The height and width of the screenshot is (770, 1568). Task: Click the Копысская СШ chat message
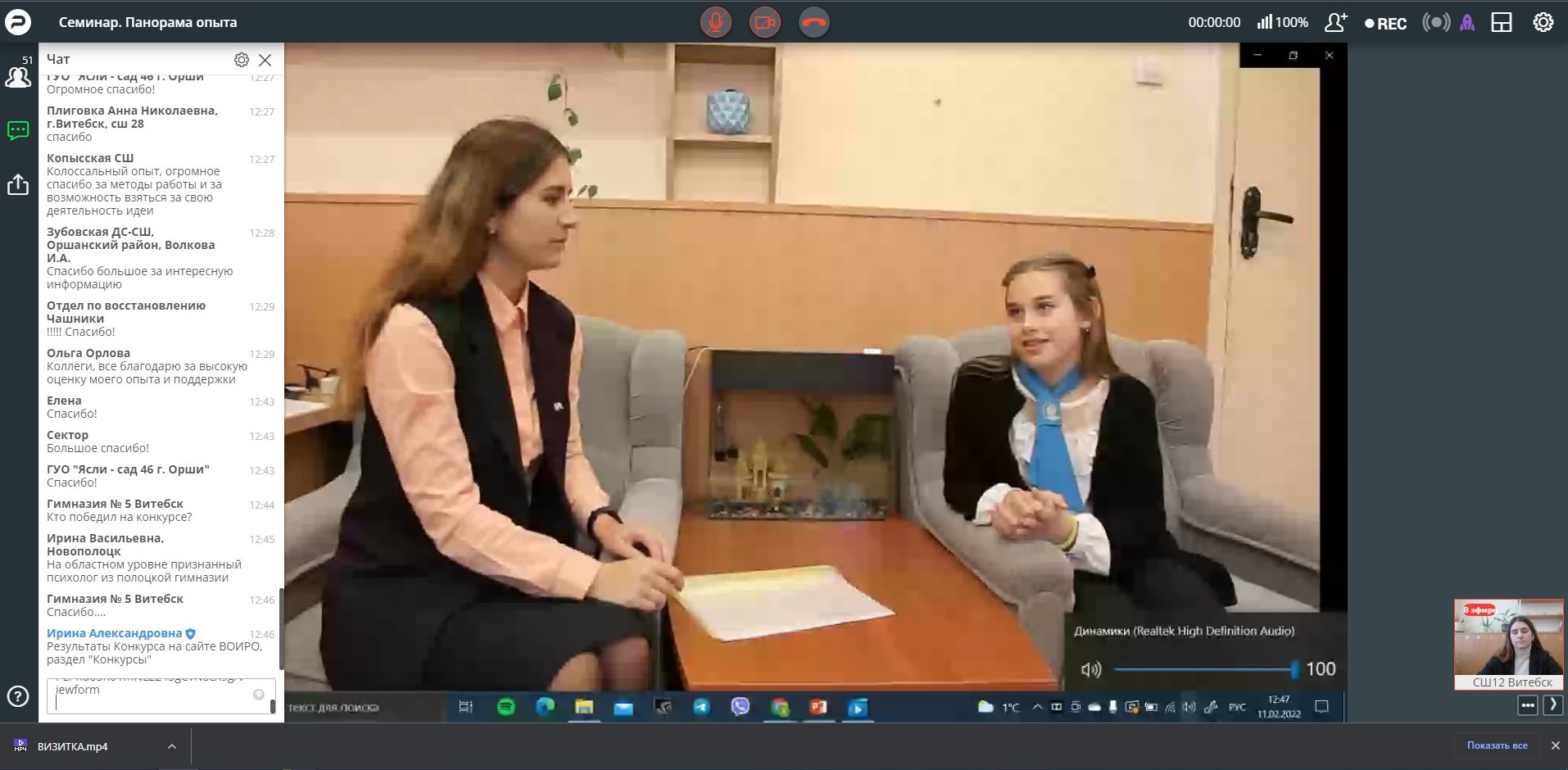pos(160,184)
